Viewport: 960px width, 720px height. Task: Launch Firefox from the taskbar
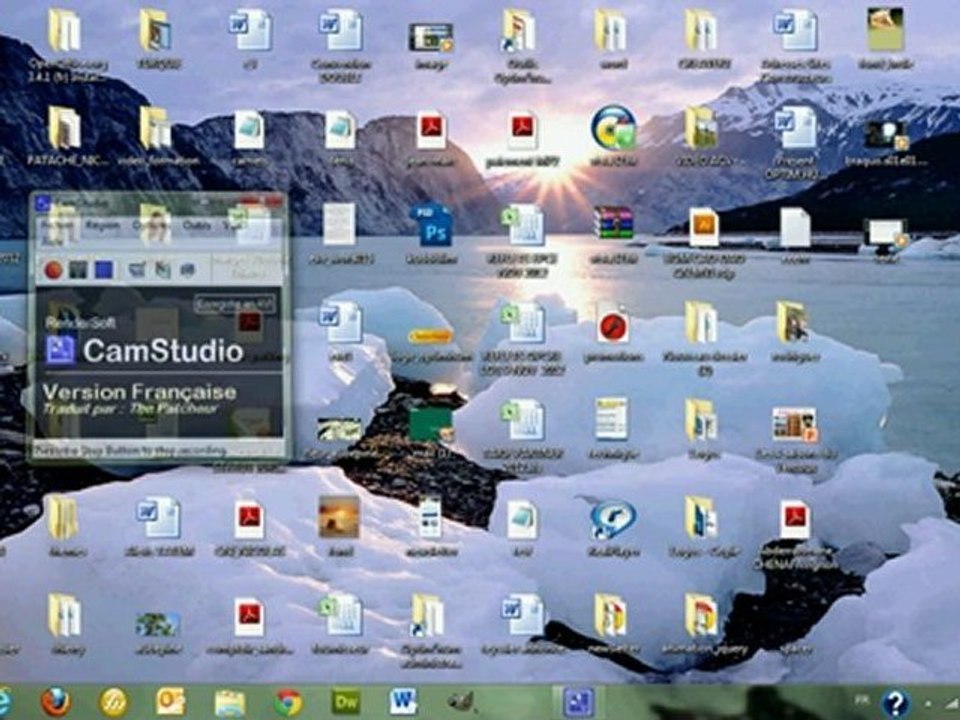pyautogui.click(x=56, y=702)
